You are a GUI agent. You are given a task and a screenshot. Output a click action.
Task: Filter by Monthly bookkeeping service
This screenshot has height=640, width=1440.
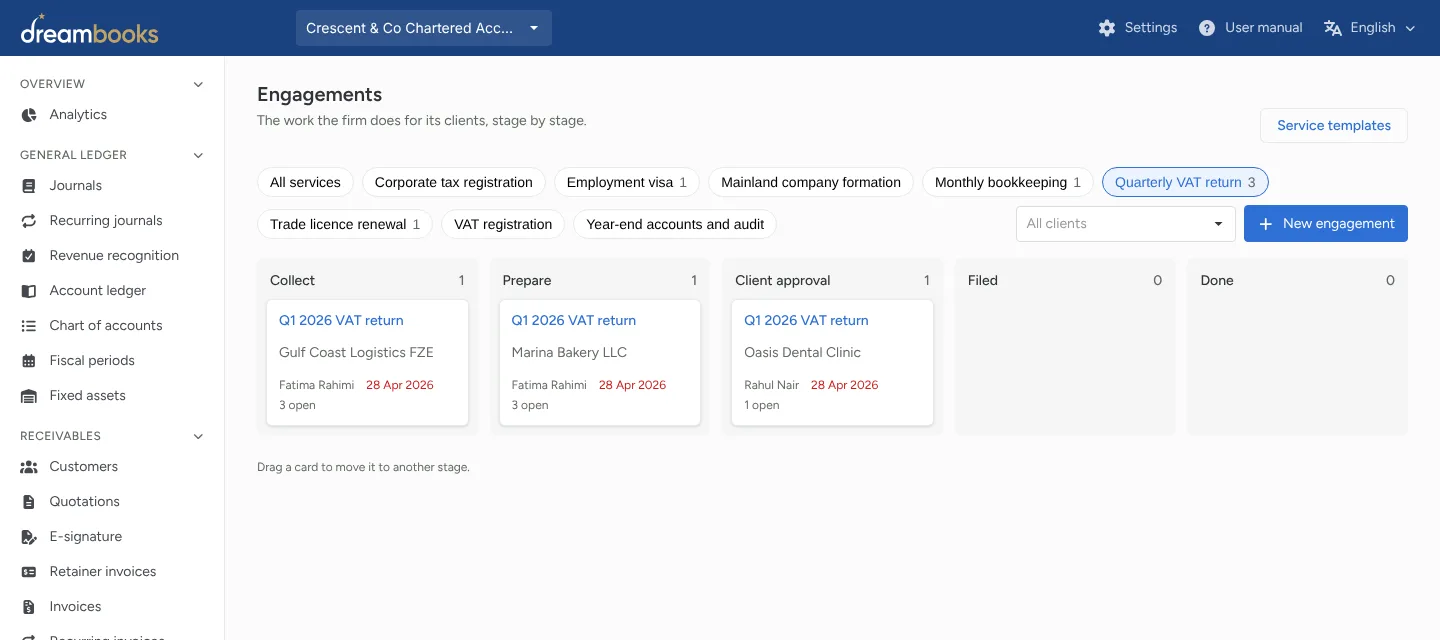point(1008,182)
